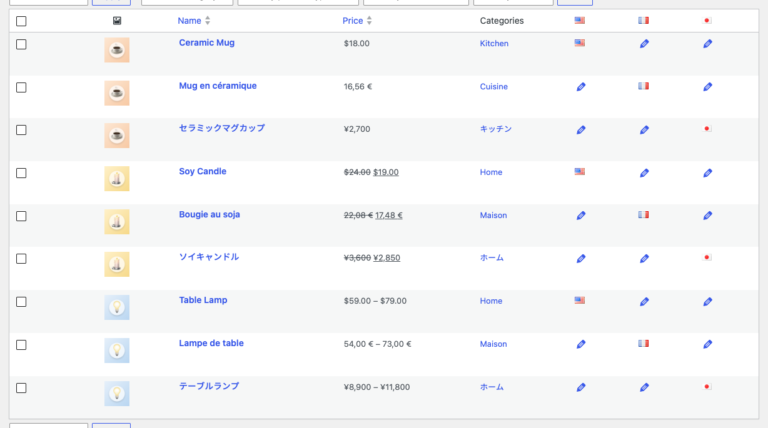Edit French translation of セラミックマグカップ
Viewport: 768px width, 428px height.
click(644, 130)
